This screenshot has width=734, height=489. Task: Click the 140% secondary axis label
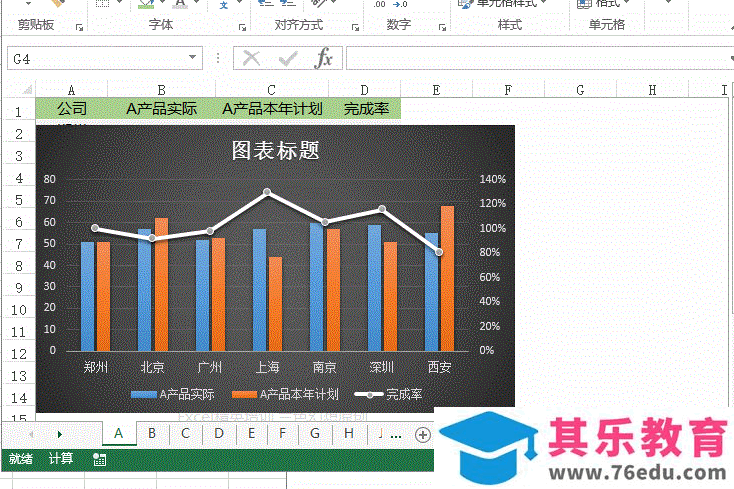(x=492, y=179)
